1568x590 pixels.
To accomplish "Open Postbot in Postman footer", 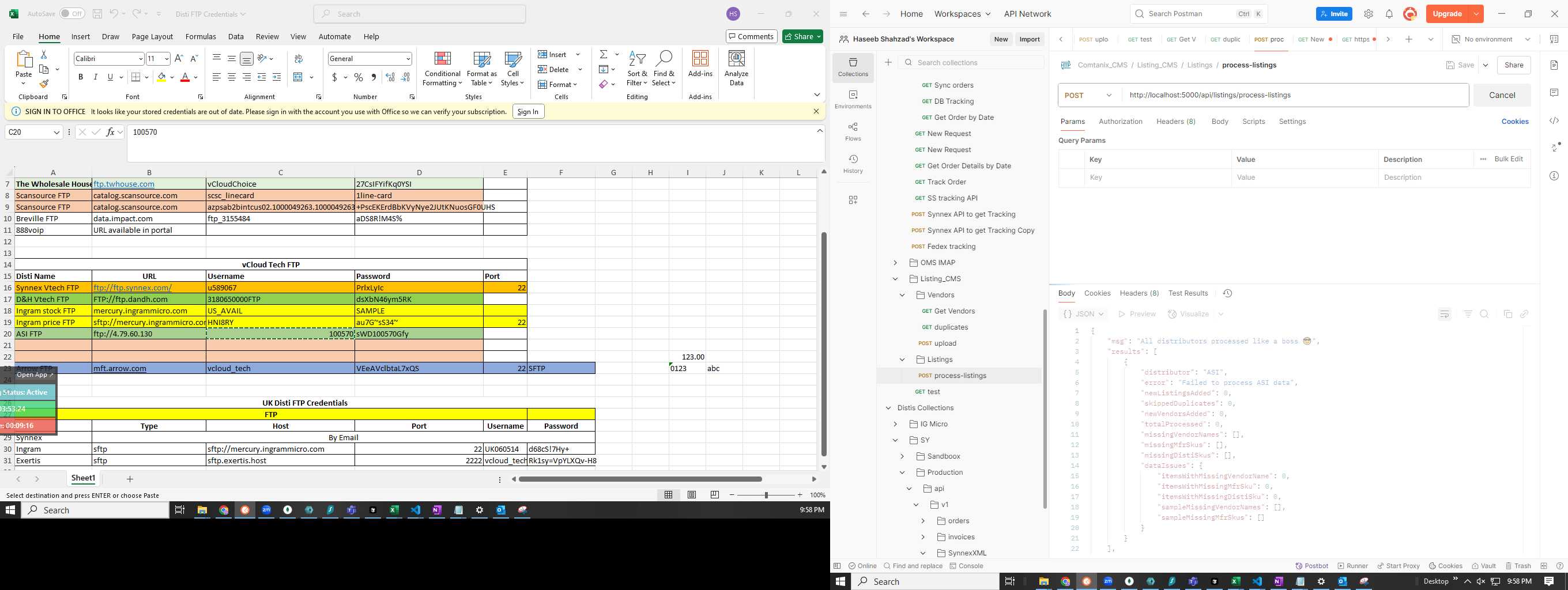I will click(1313, 566).
